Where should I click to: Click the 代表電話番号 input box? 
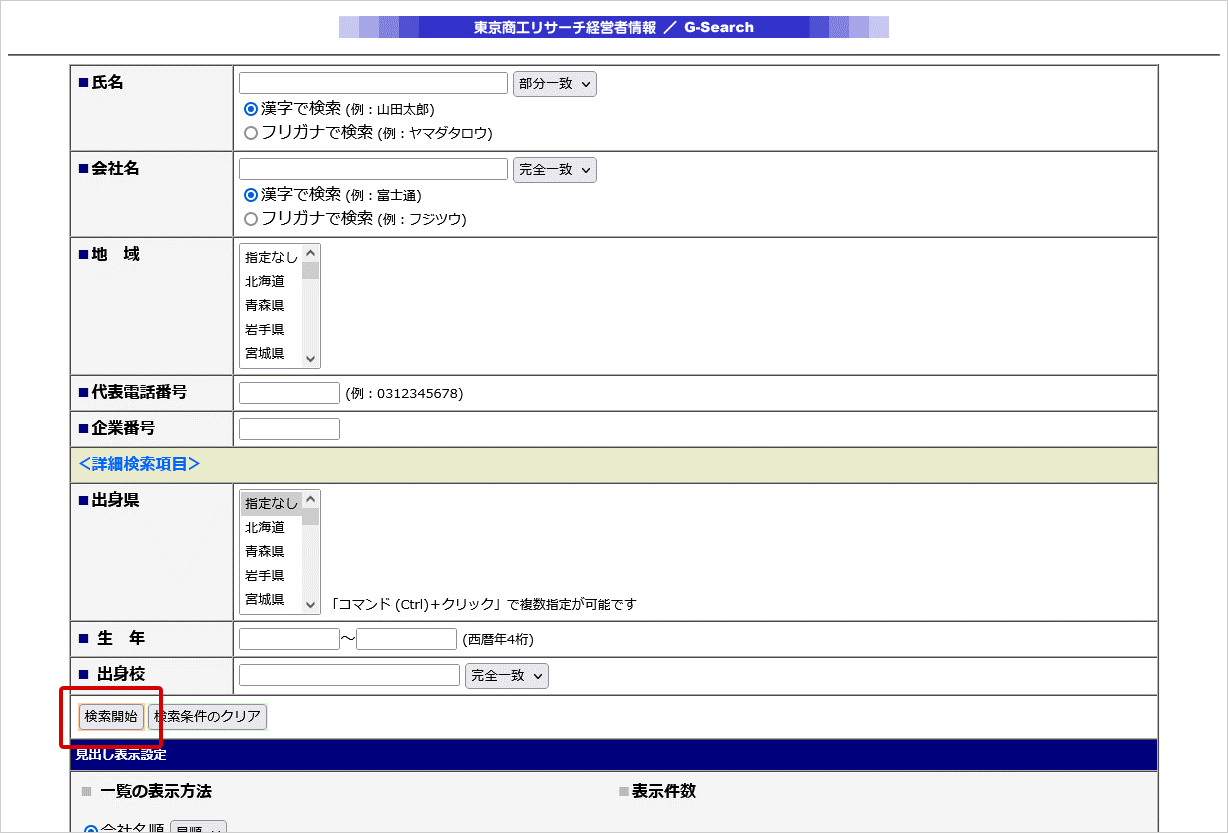click(x=289, y=393)
